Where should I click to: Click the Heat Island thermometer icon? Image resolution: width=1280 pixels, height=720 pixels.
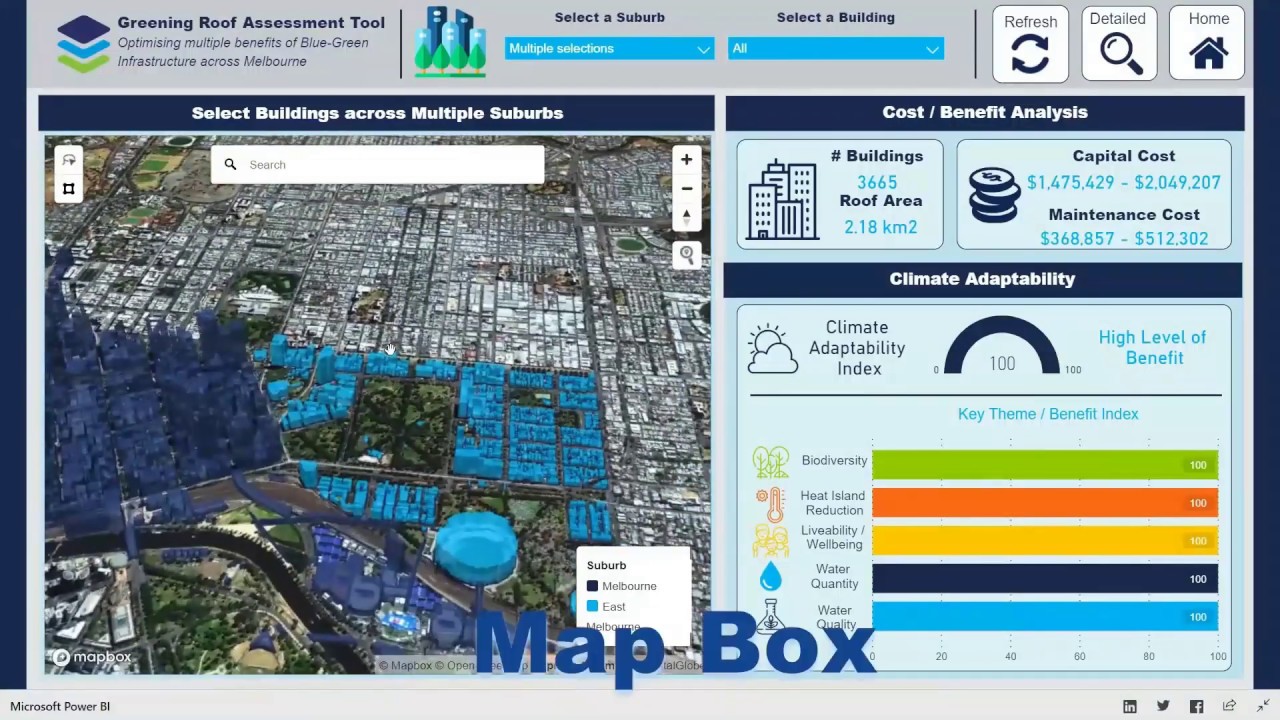(x=771, y=504)
